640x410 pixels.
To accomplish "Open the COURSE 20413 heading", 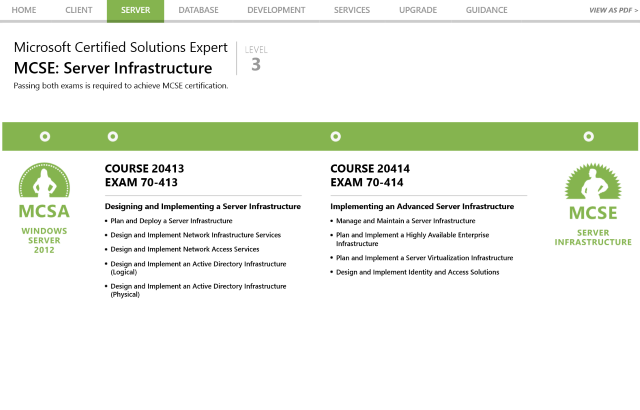I will coord(144,168).
